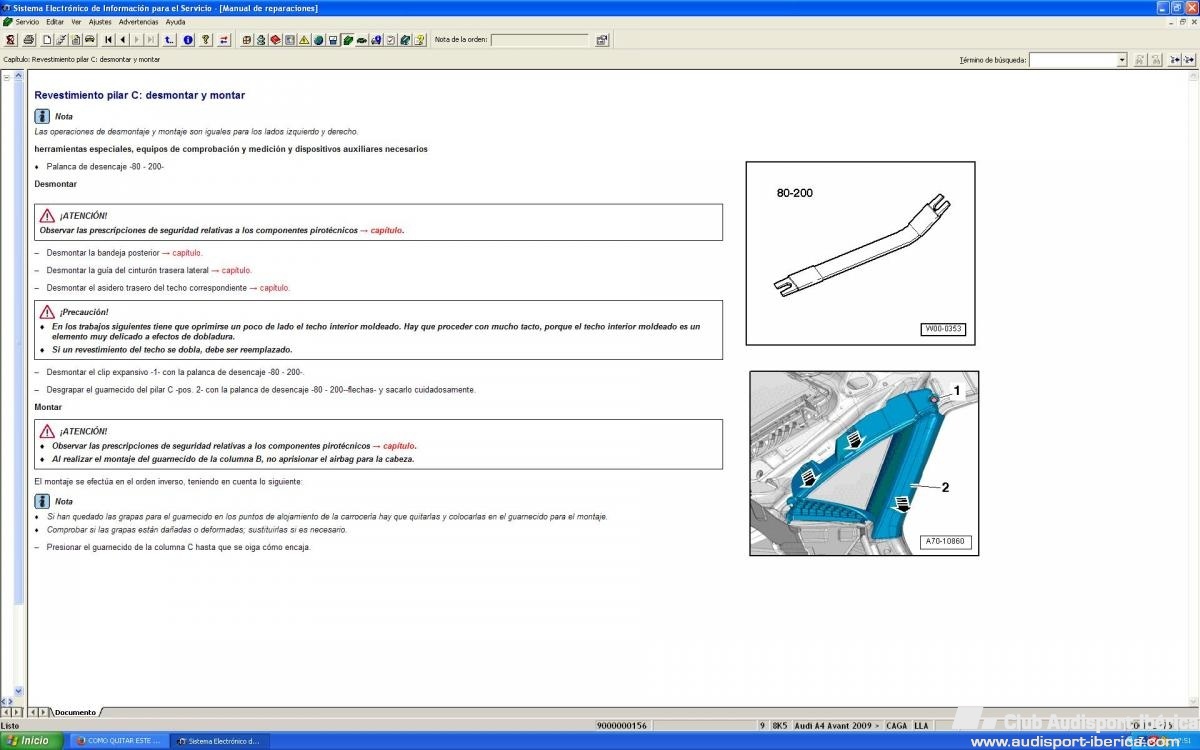This screenshot has width=1200, height=750.
Task: Click the icon beside Nota de la orden field
Action: [602, 40]
